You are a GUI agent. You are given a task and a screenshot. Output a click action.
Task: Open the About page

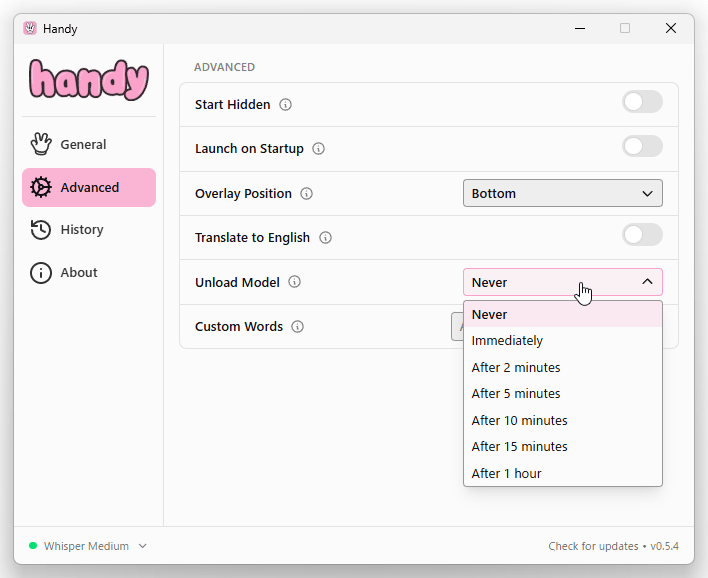point(78,273)
